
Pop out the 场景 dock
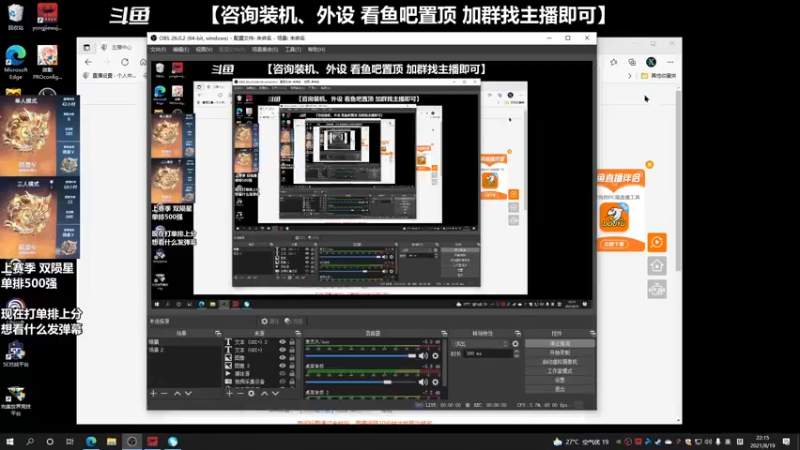coord(218,333)
